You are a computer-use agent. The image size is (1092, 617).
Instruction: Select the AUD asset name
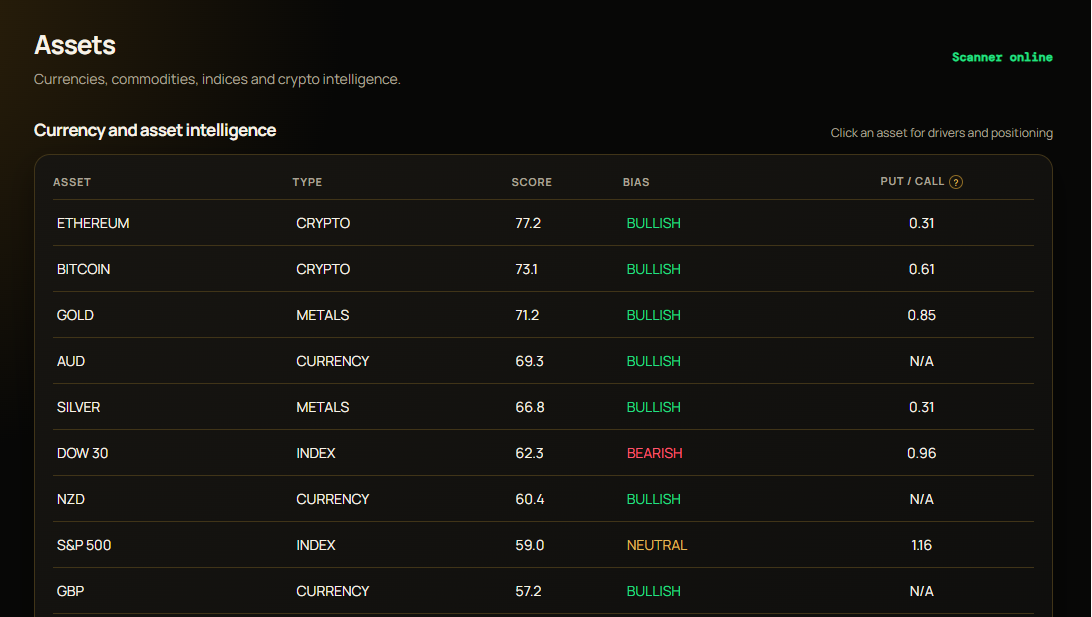point(71,361)
